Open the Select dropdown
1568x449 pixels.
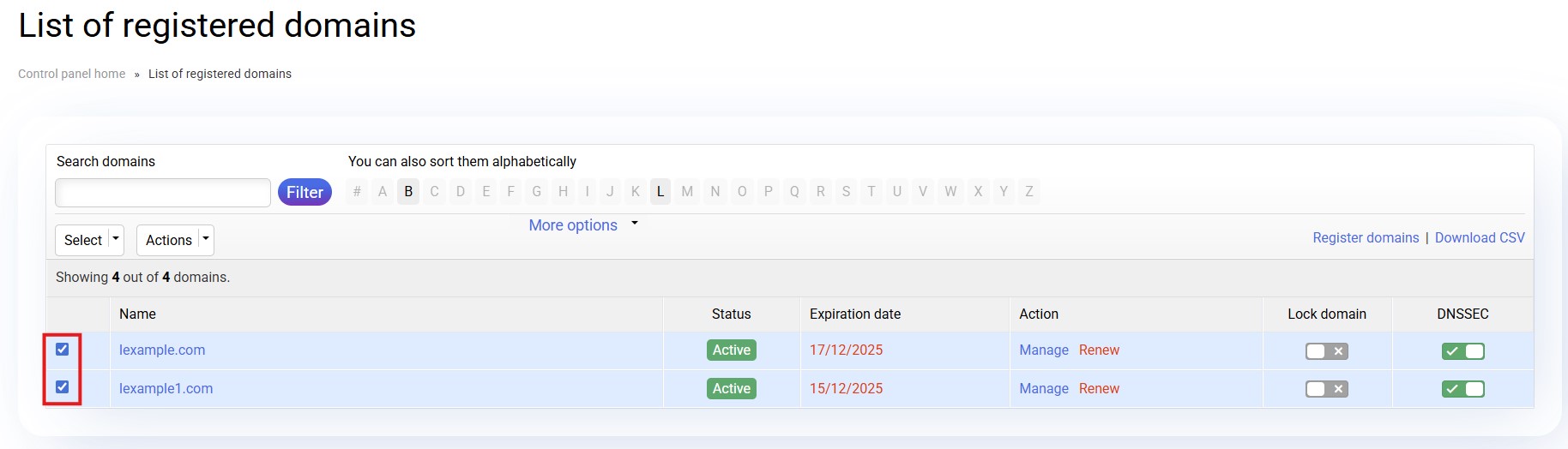pyautogui.click(x=89, y=240)
